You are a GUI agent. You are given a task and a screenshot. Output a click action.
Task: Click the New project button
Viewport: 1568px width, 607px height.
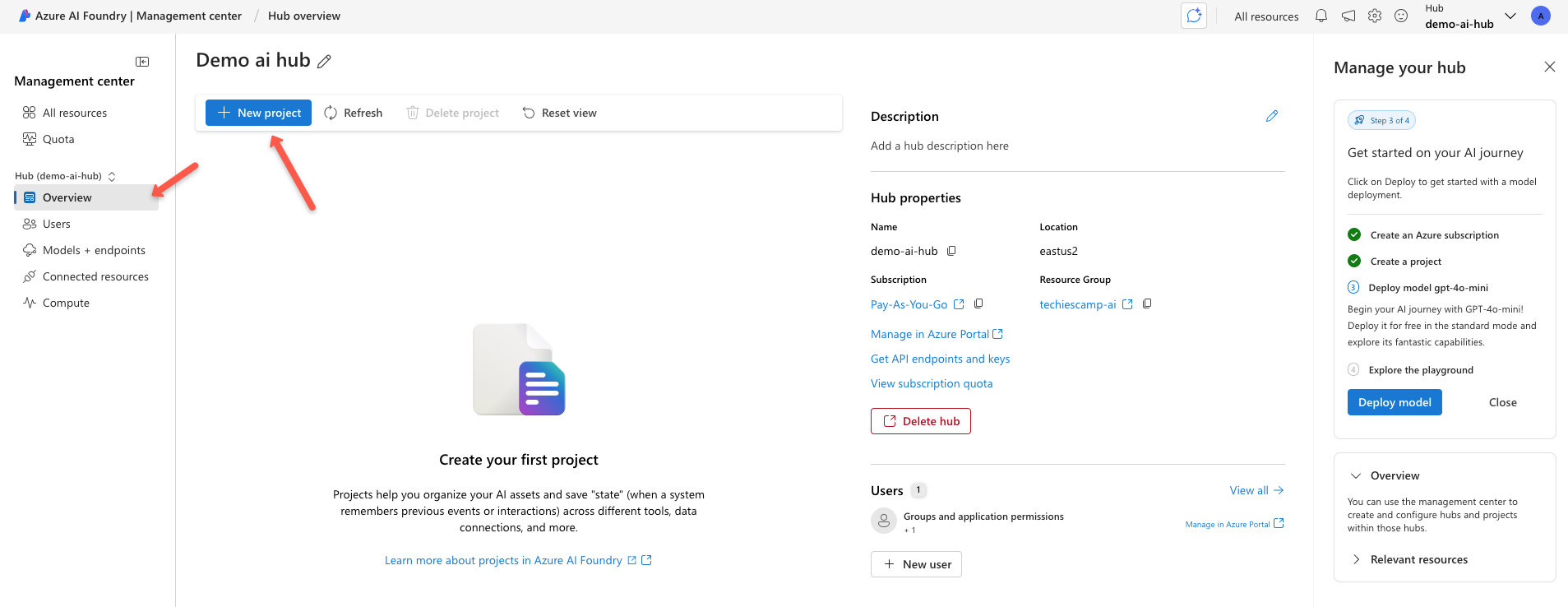pos(258,113)
